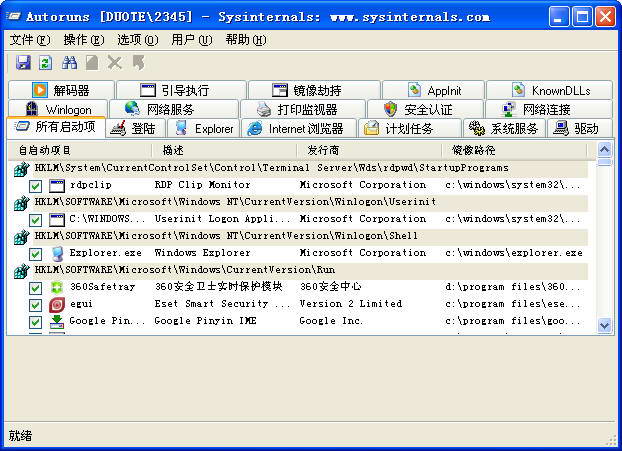The height and width of the screenshot is (451, 622).
Task: Uncheck the 360Safetray checkbox
Action: point(35,288)
